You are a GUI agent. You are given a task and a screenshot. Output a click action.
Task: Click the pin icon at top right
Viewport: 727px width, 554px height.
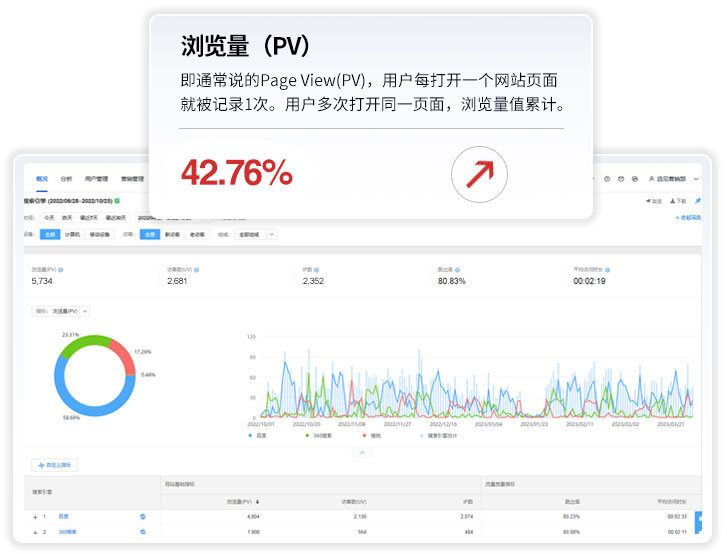pos(698,201)
